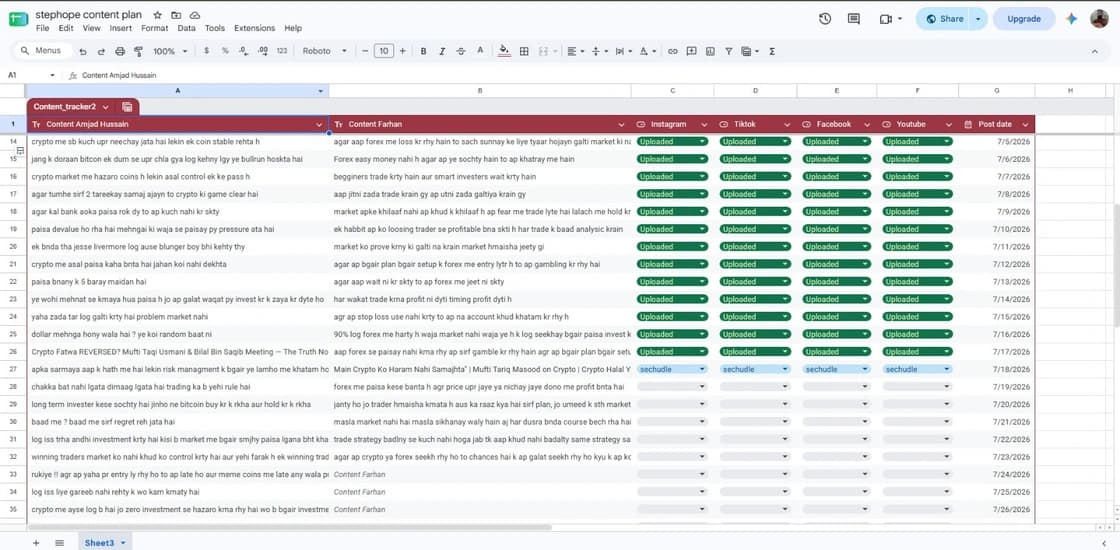
Task: Decrease decimal places icon
Action: (244, 51)
